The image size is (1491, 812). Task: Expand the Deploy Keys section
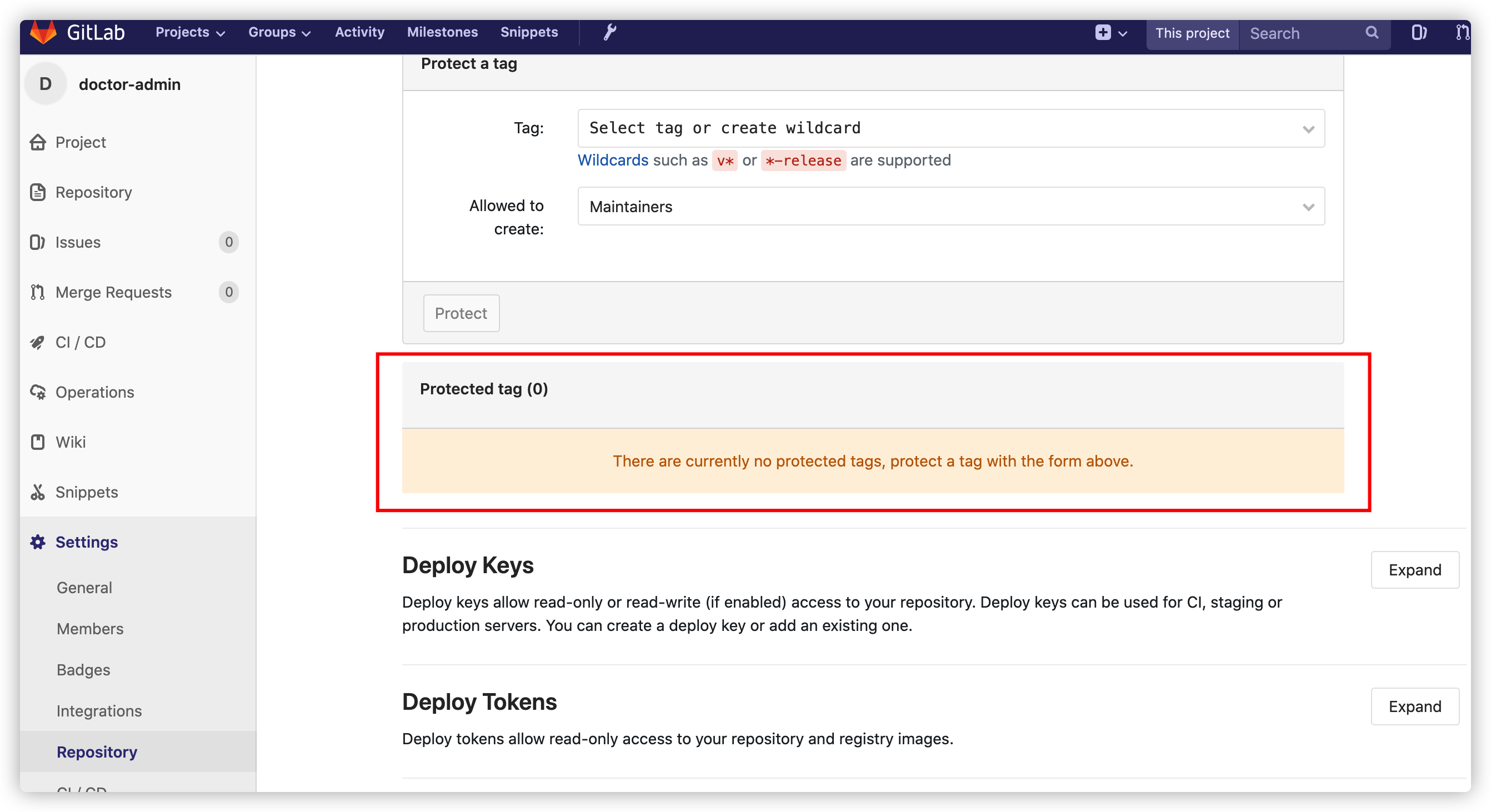click(1414, 570)
